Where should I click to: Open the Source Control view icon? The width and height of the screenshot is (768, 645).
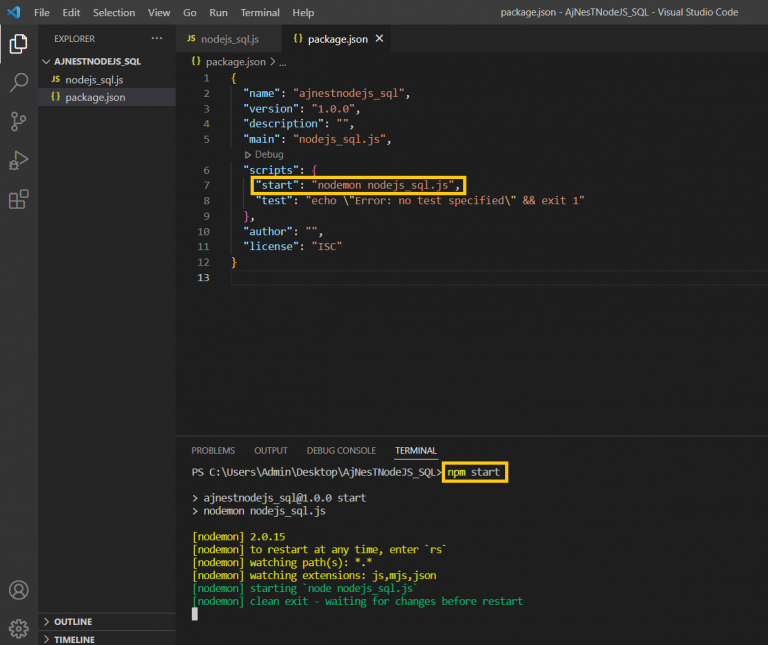tap(18, 122)
